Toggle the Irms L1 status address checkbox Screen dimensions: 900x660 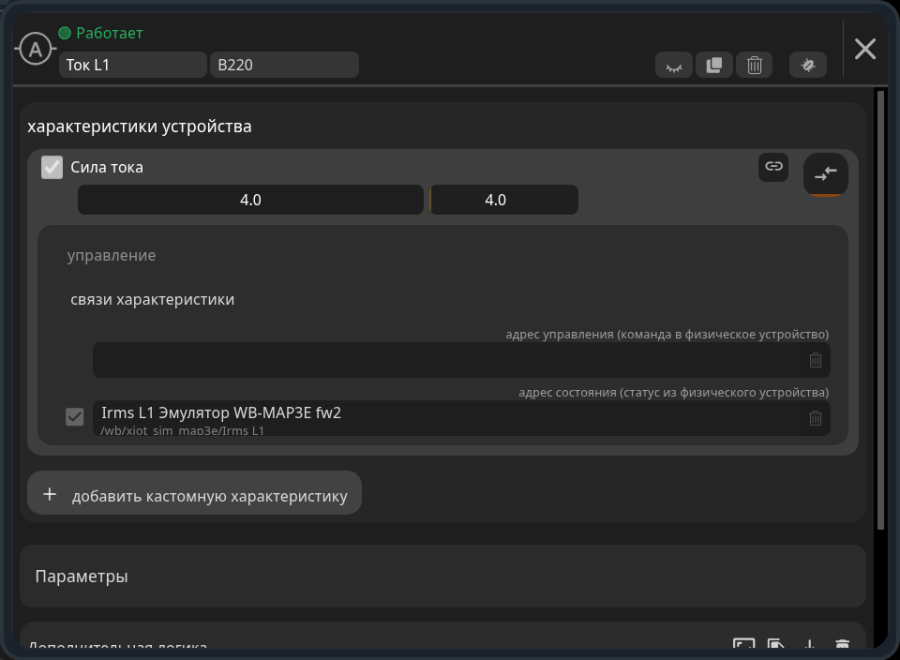[75, 417]
